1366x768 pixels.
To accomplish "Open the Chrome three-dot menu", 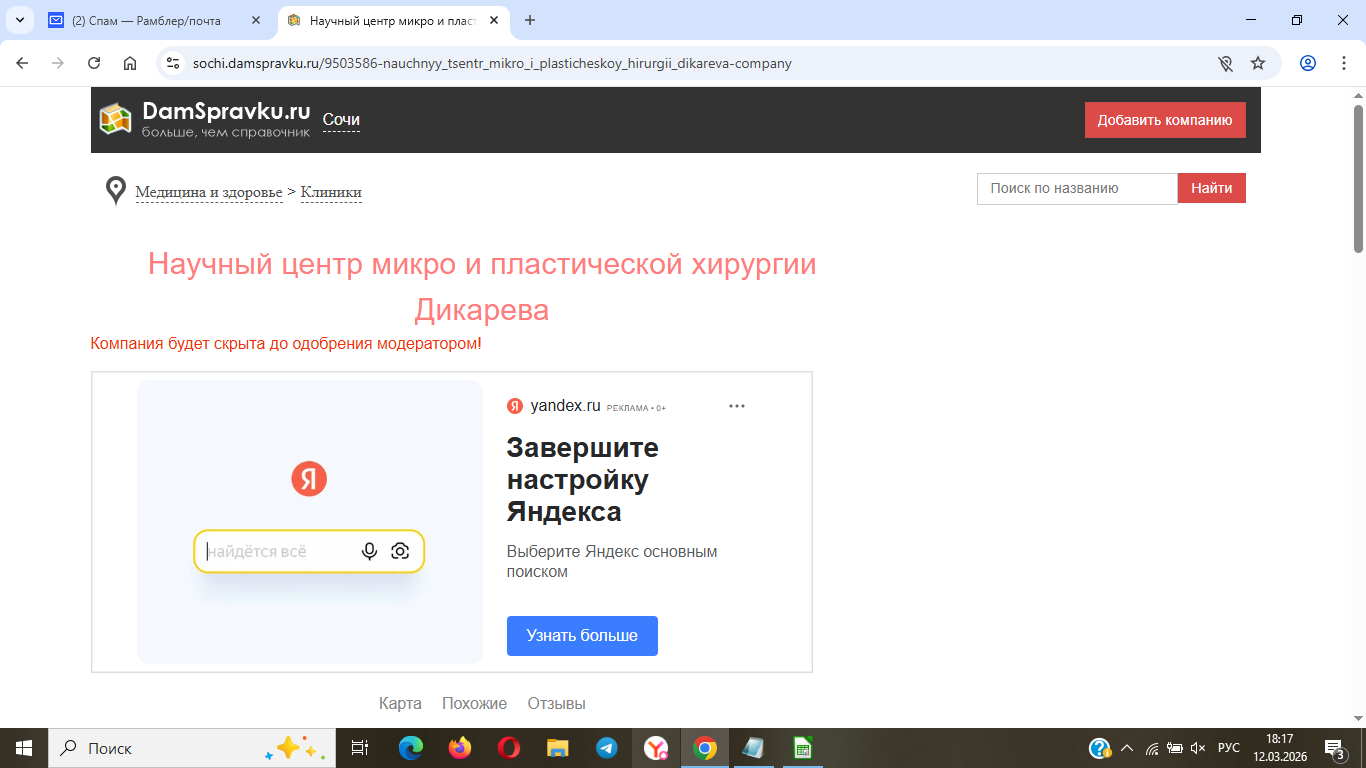I will click(1343, 63).
